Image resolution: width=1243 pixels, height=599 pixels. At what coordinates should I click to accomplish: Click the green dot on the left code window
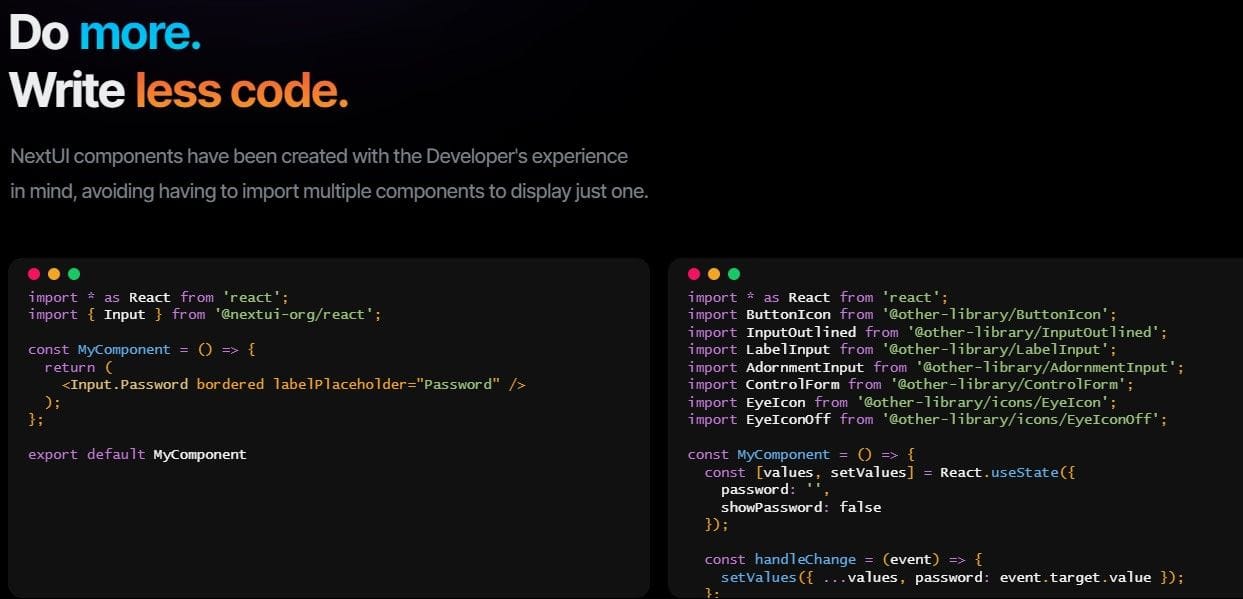point(73,274)
